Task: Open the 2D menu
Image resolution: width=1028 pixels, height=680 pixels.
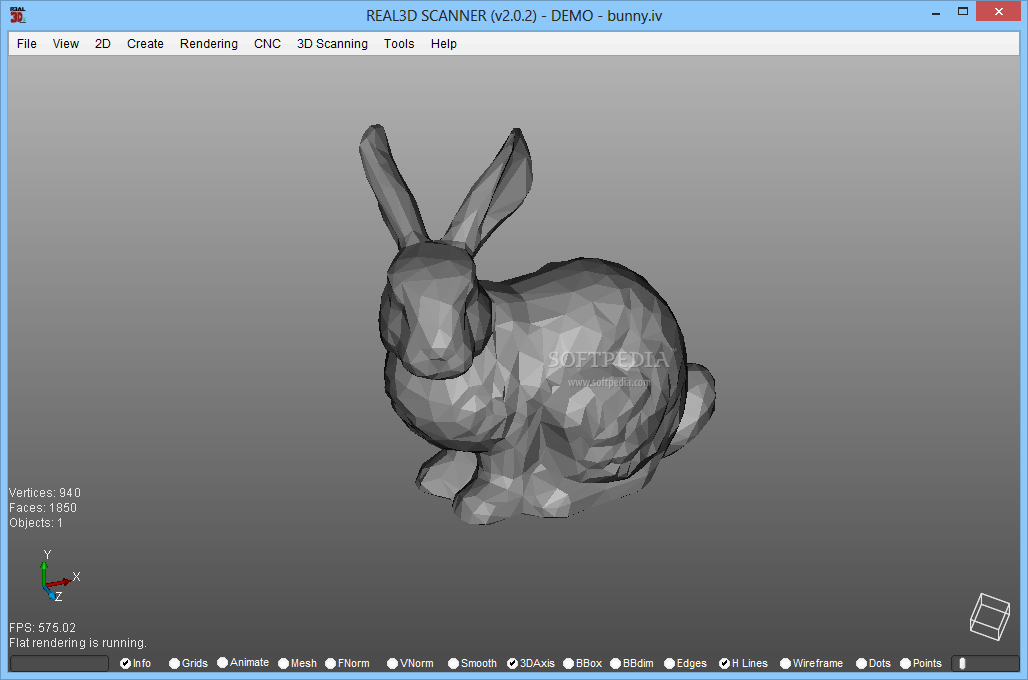Action: [103, 44]
